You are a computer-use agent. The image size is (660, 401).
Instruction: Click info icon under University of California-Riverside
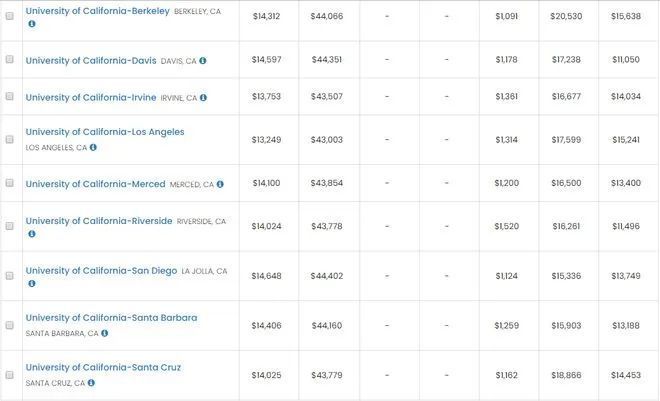[32, 234]
